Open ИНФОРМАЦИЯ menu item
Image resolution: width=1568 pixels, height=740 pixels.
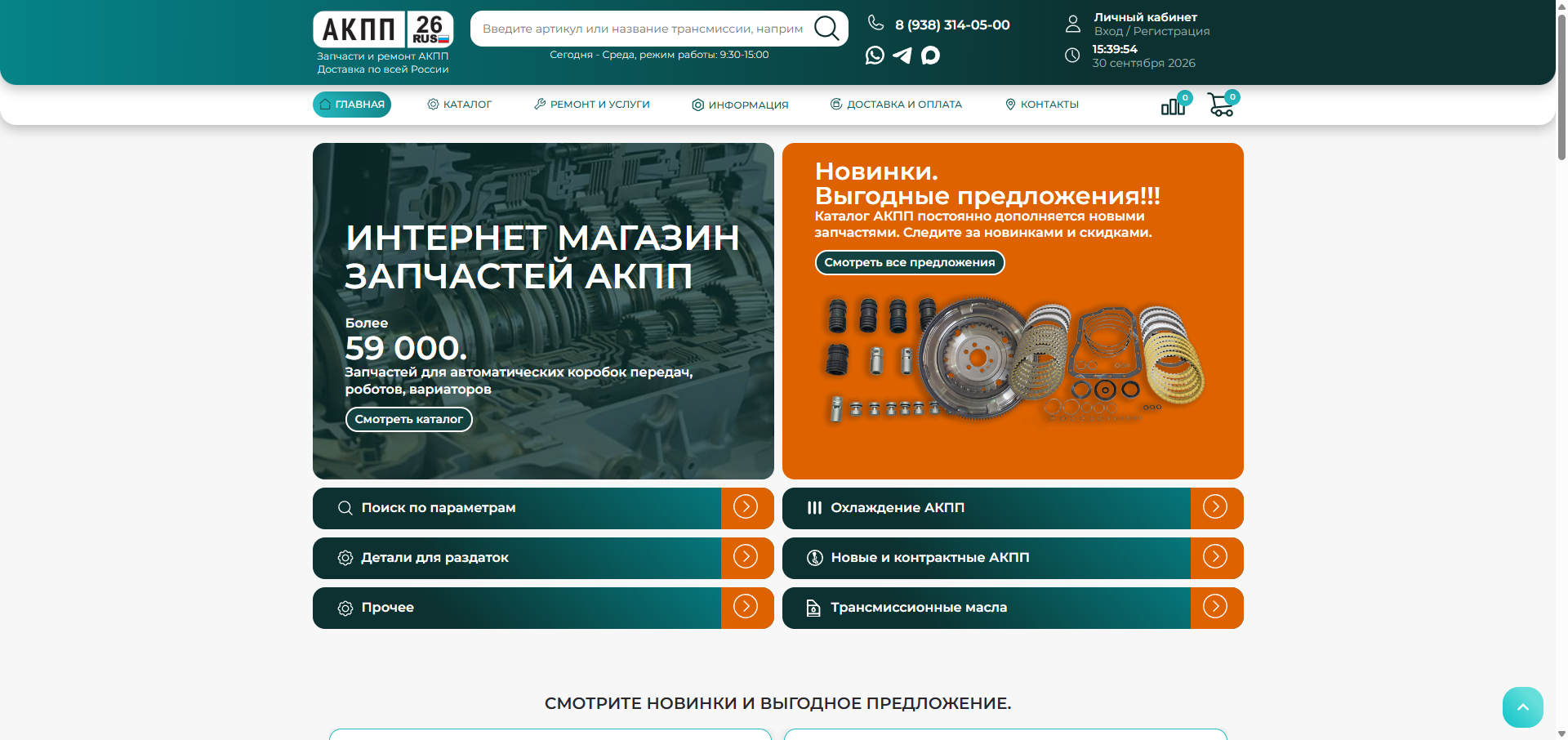740,105
